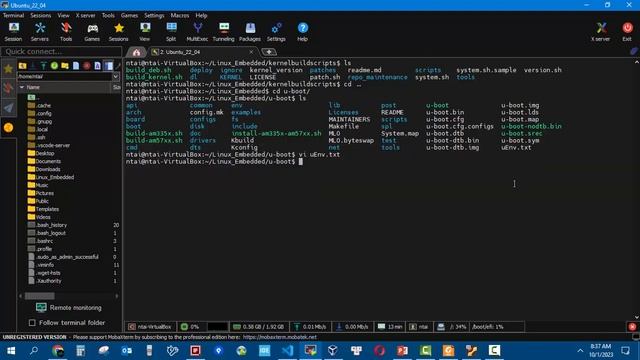640x360 pixels.
Task: Click the terminal scroll-up arrow
Action: pos(636,62)
